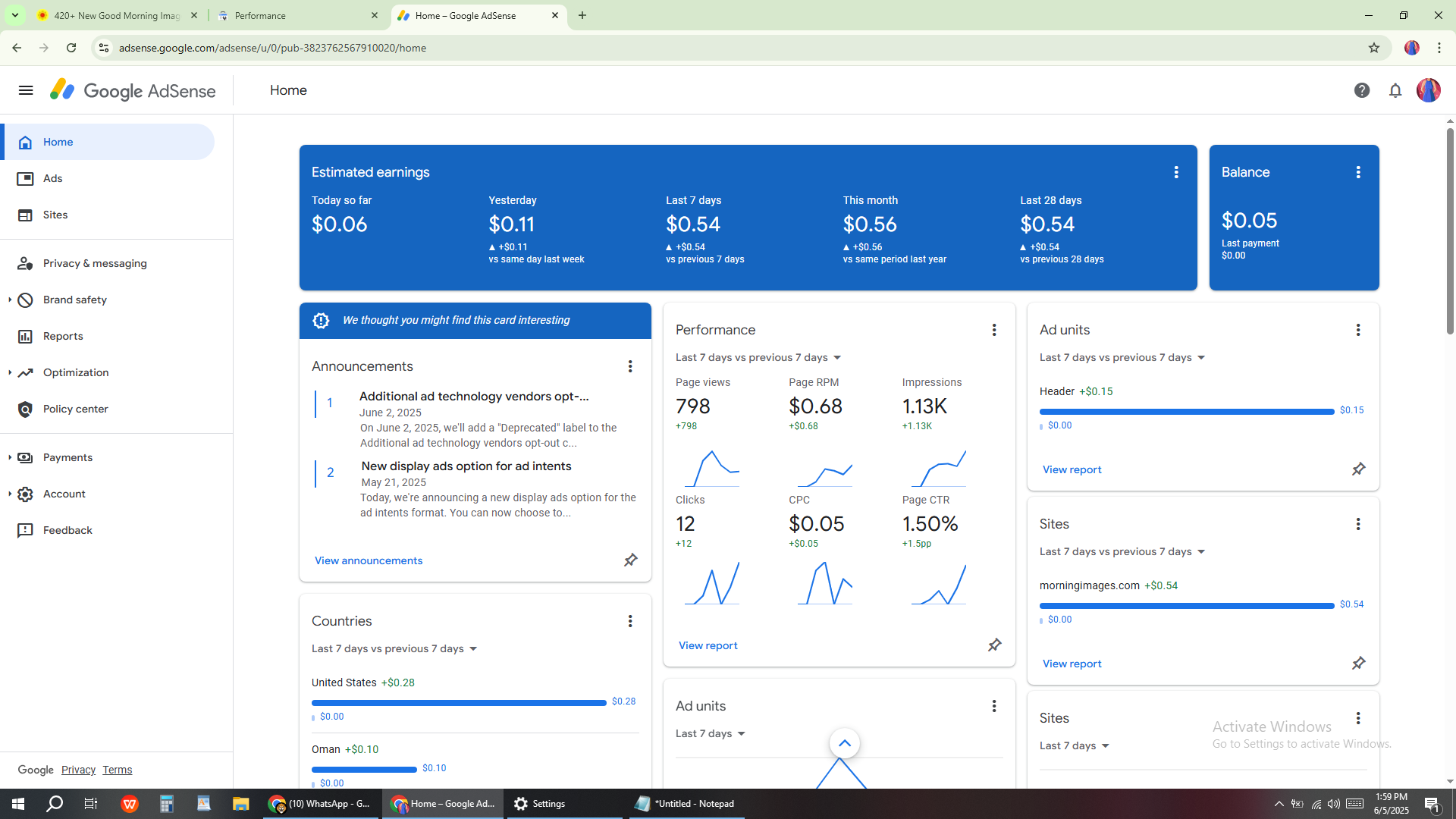Open morningimages.com Sites card options menu

coord(1358,524)
